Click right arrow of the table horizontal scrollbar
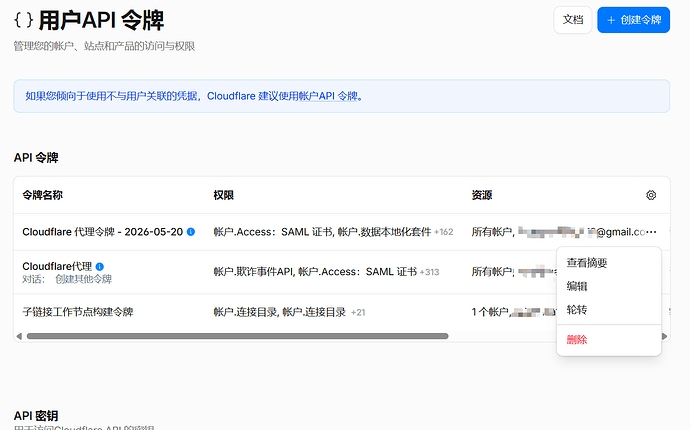 coord(664,336)
